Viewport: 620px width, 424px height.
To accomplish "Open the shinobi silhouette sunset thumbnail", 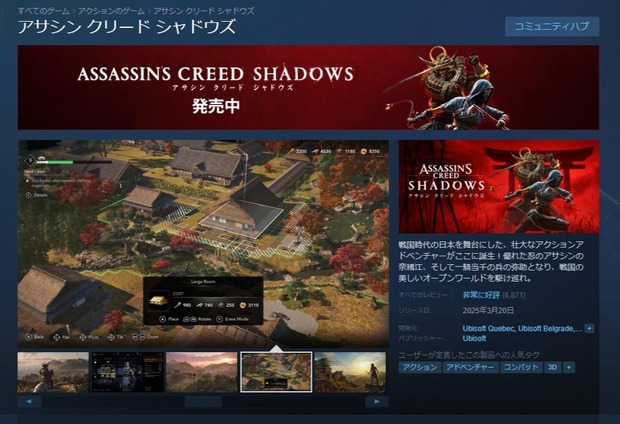I will [350, 372].
